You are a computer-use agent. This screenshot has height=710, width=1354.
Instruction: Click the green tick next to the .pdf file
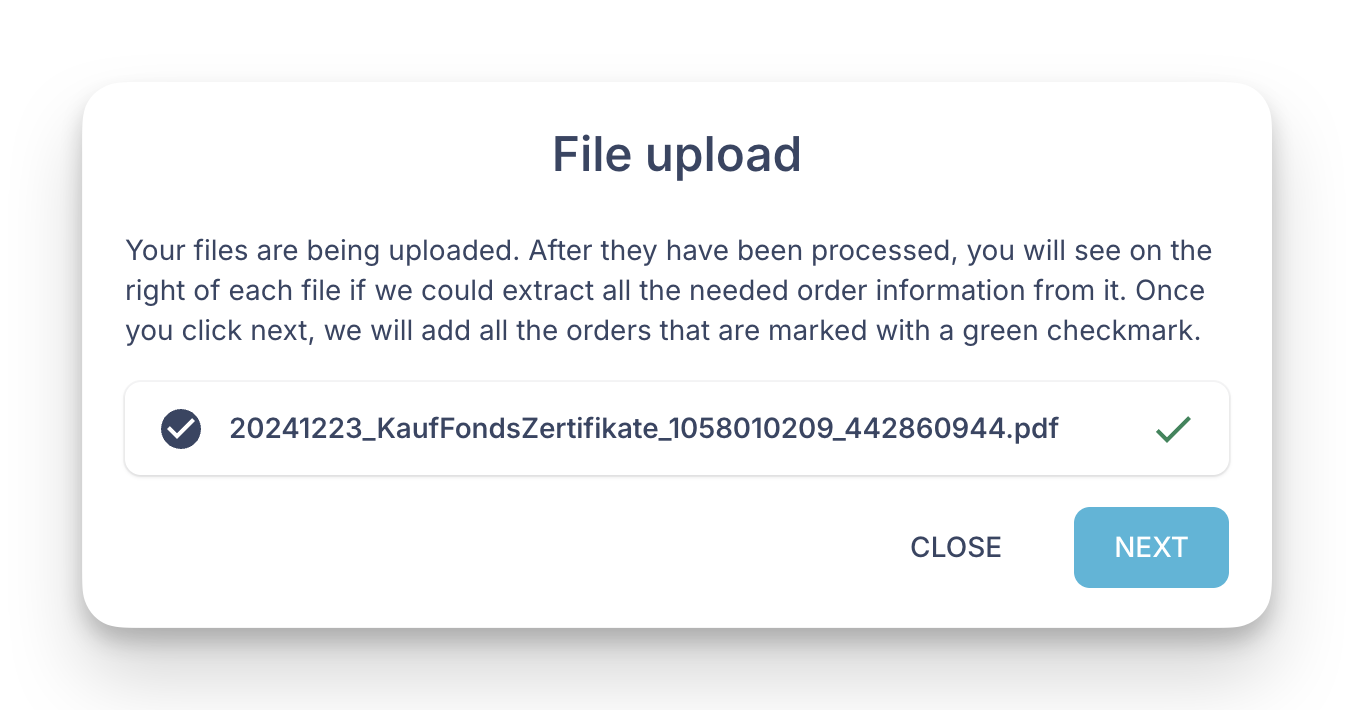pos(1173,429)
